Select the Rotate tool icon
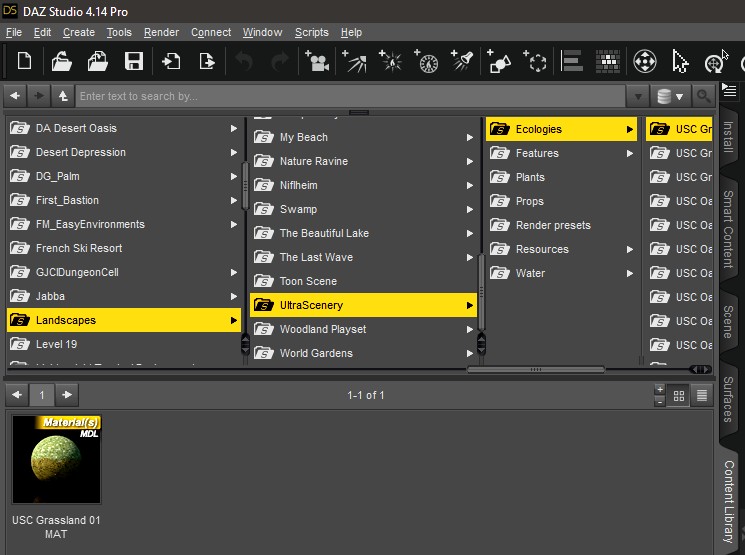The width and height of the screenshot is (745, 555). (715, 63)
